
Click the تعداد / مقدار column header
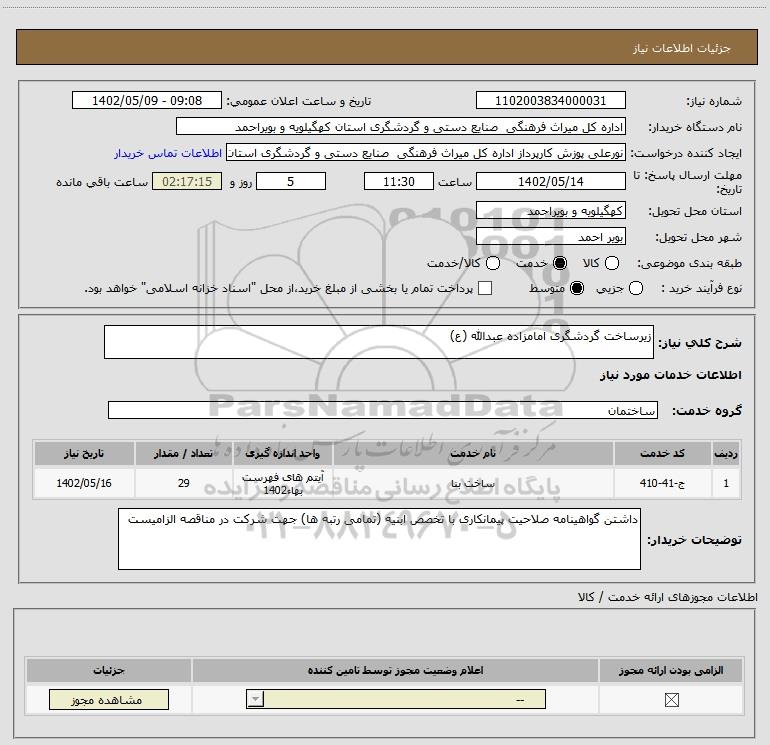pyautogui.click(x=183, y=453)
